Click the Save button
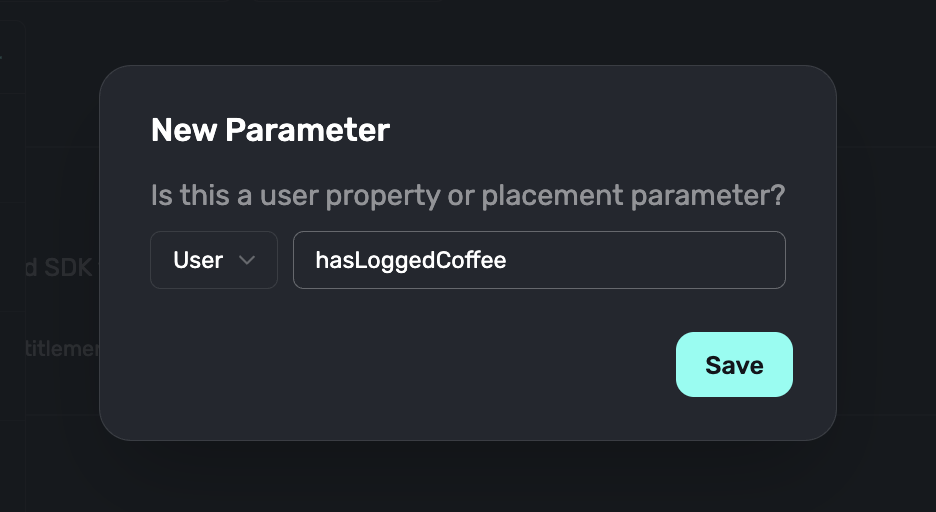Screen dimensions: 936x512 coord(734,365)
